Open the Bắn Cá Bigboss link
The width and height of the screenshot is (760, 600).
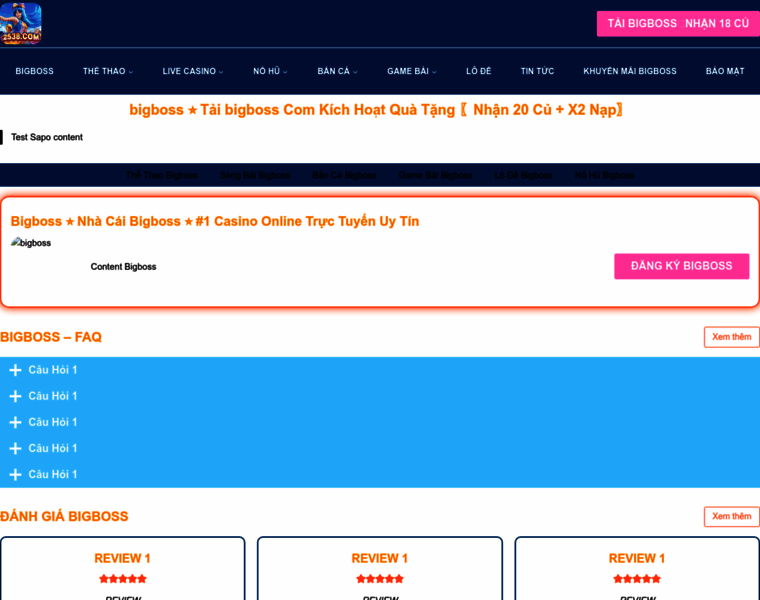[344, 175]
